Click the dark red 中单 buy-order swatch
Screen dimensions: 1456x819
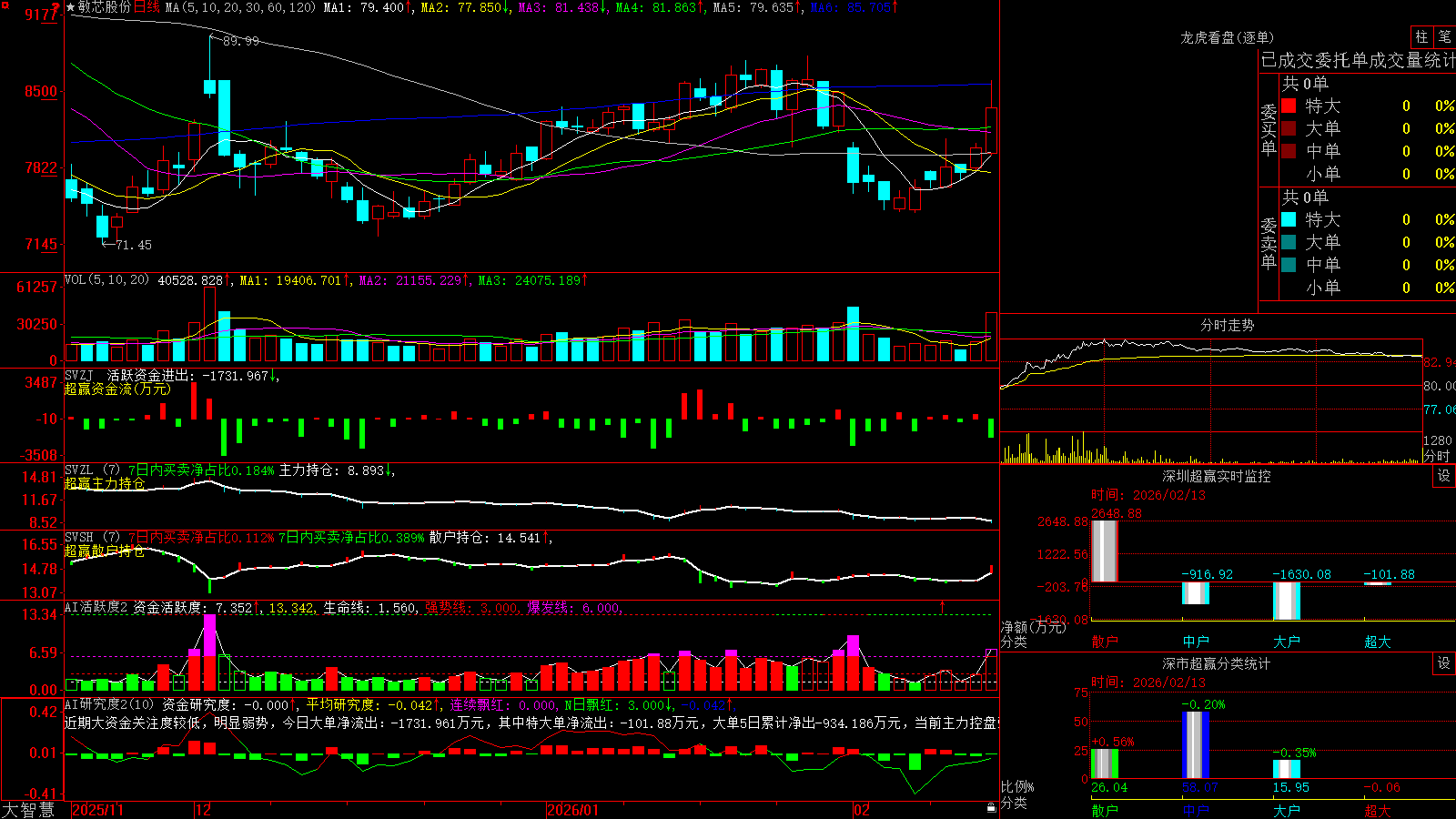(x=1289, y=151)
